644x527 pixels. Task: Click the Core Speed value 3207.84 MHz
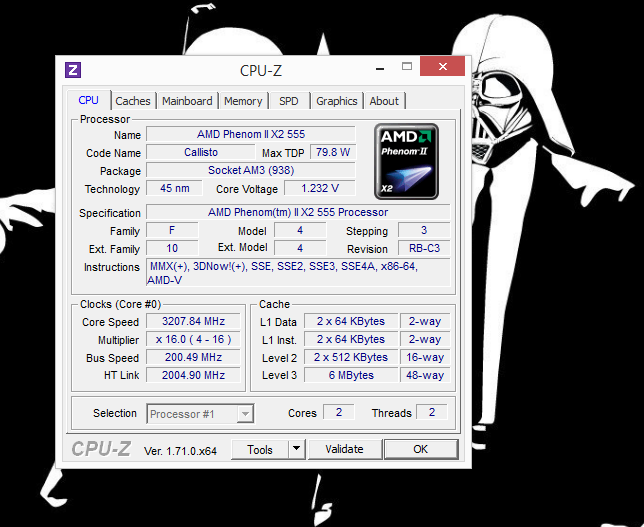(x=193, y=321)
